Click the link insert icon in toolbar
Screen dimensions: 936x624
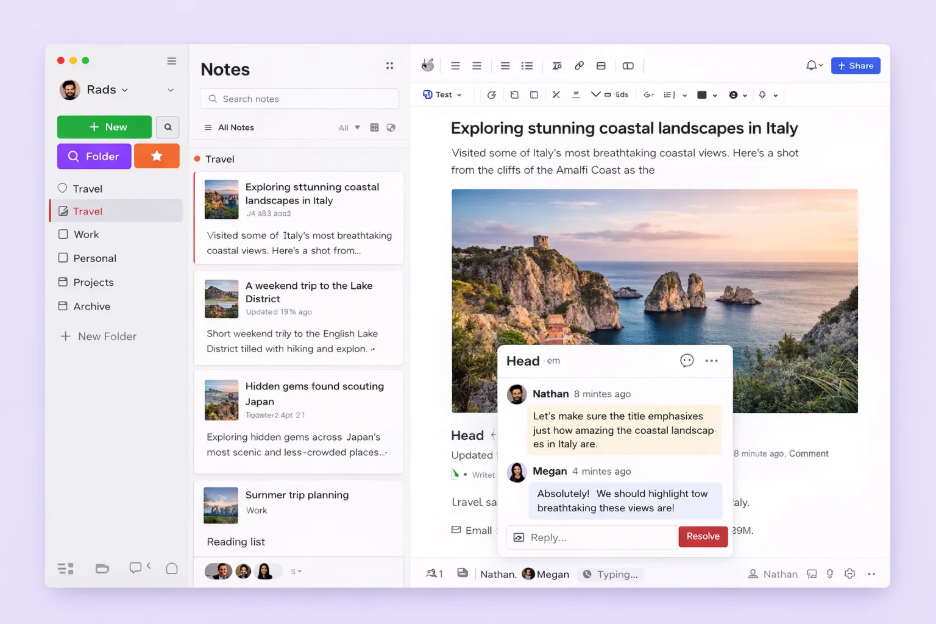coord(579,66)
